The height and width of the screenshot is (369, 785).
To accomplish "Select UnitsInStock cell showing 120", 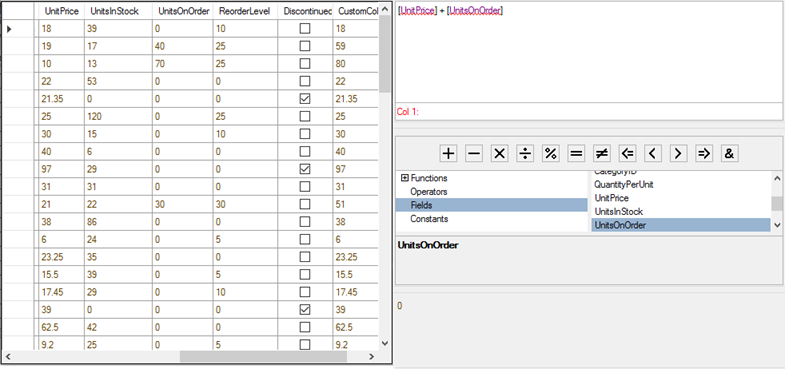I will tap(118, 117).
